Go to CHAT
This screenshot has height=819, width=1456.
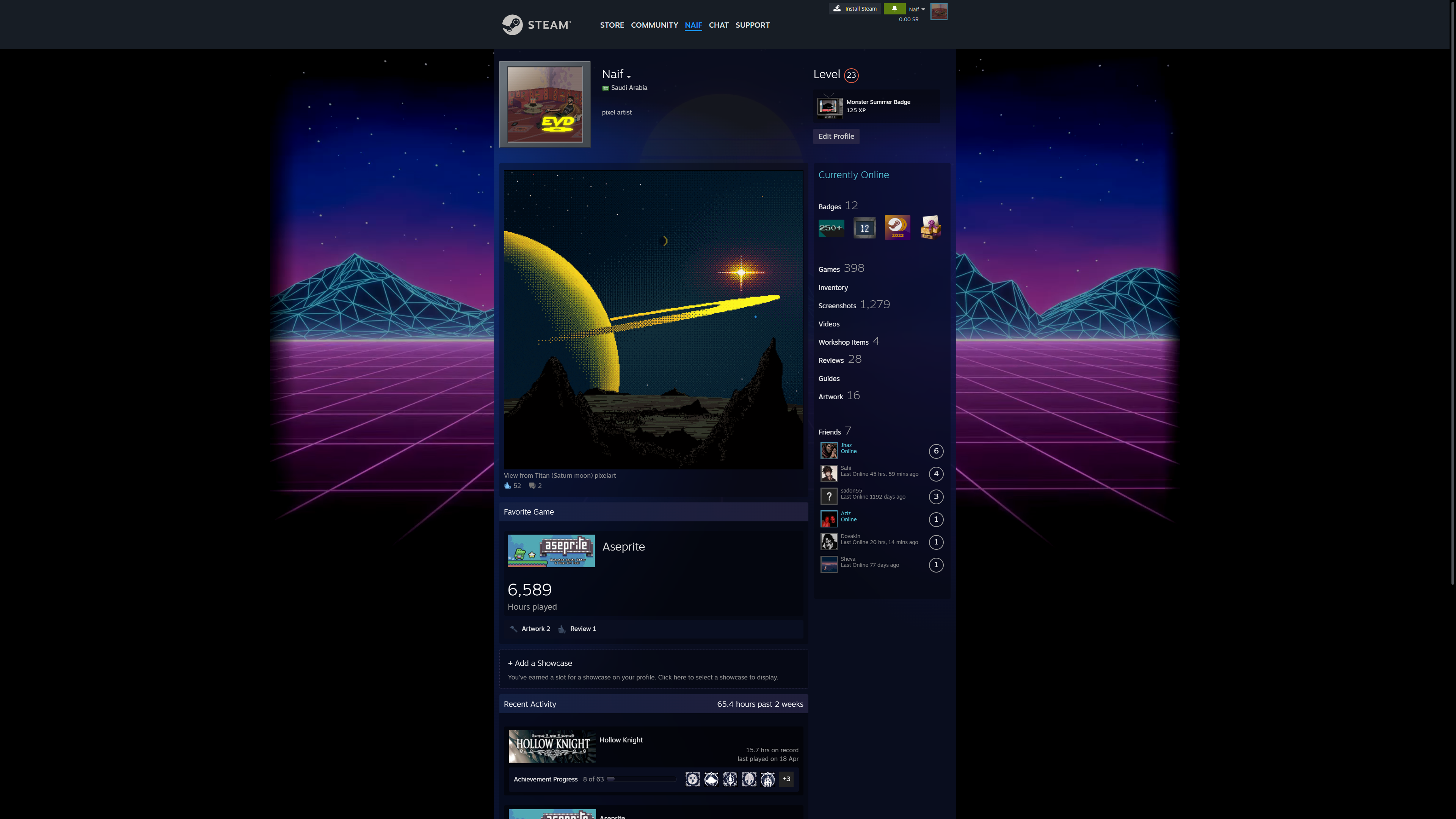point(719,25)
